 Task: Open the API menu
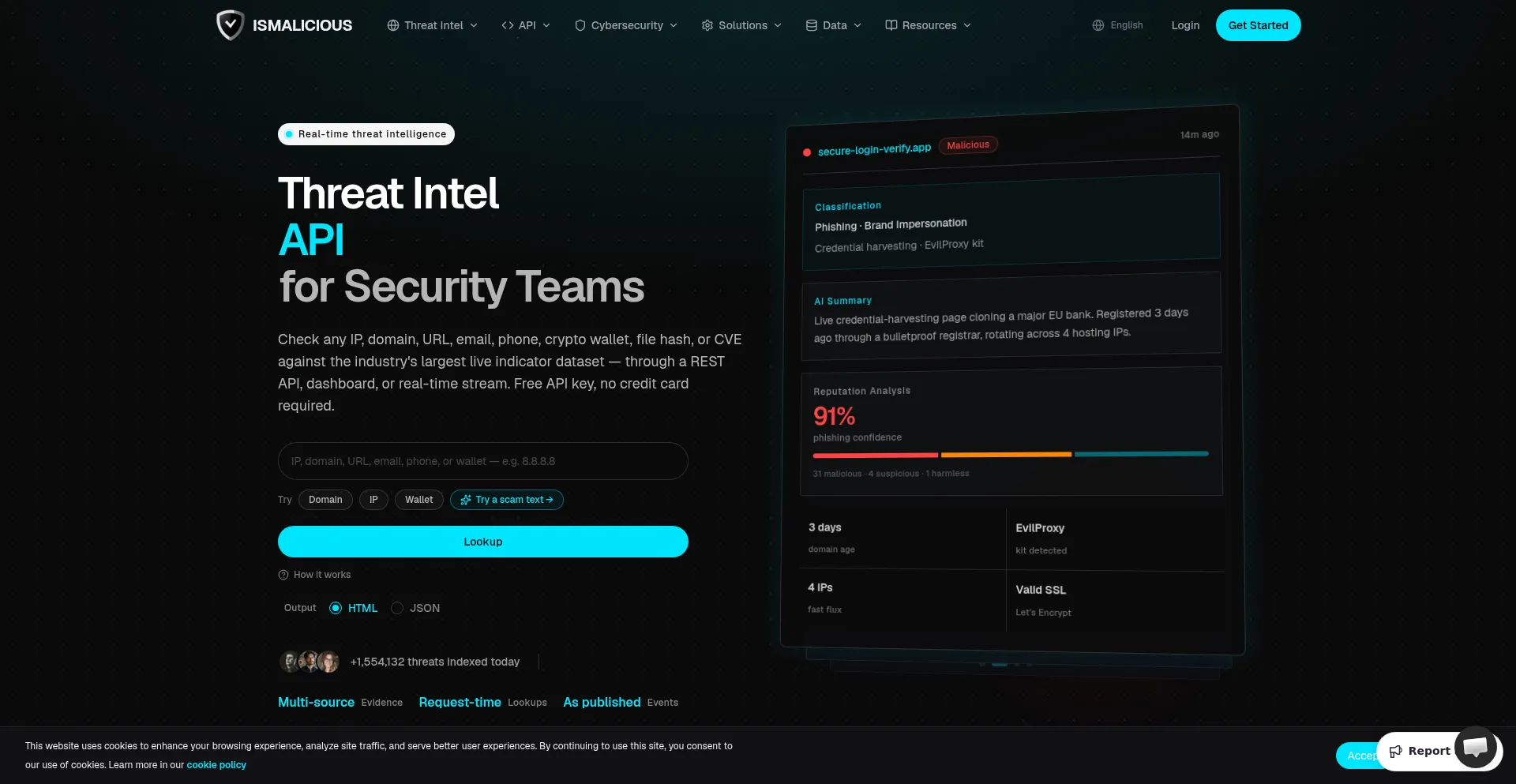tap(526, 25)
